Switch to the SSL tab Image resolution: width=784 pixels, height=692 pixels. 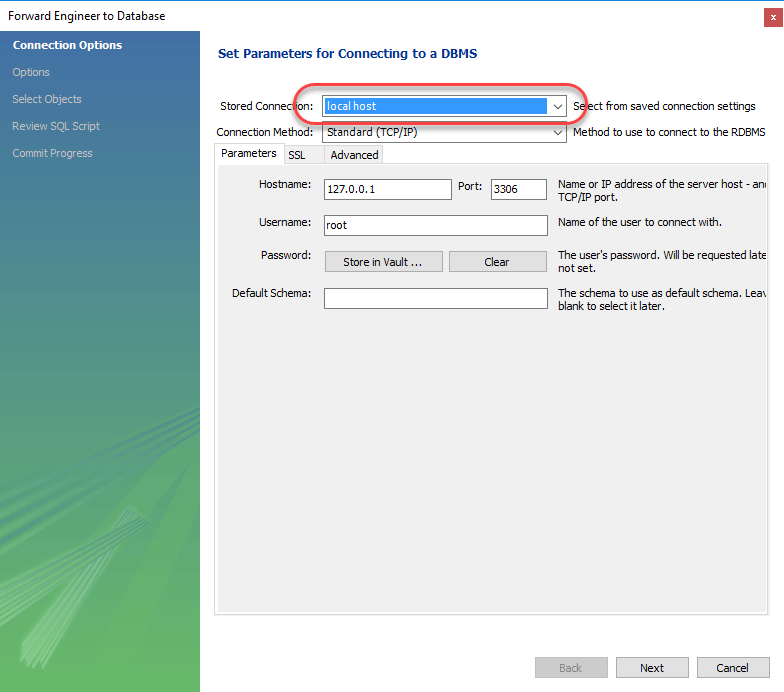pyautogui.click(x=297, y=155)
